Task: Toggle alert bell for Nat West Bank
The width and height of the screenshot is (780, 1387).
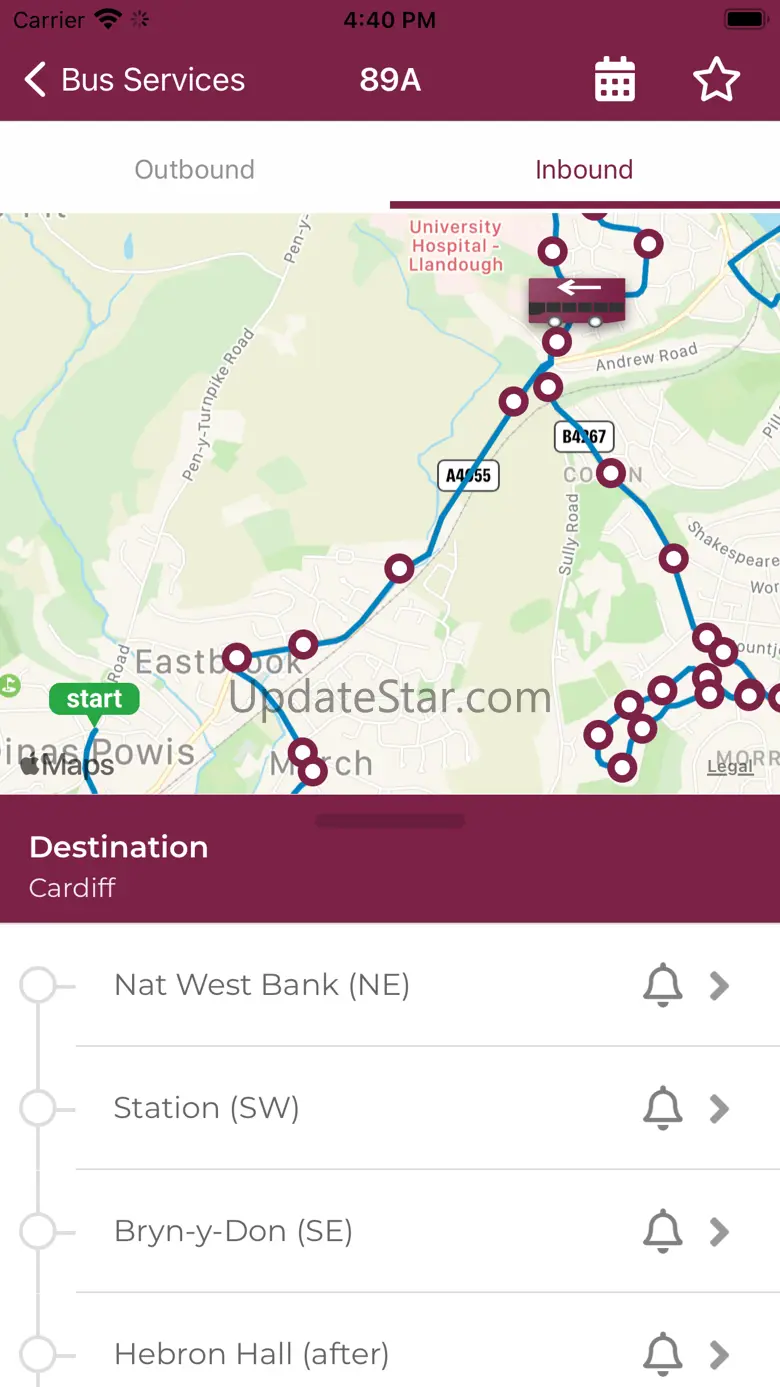Action: pyautogui.click(x=662, y=986)
